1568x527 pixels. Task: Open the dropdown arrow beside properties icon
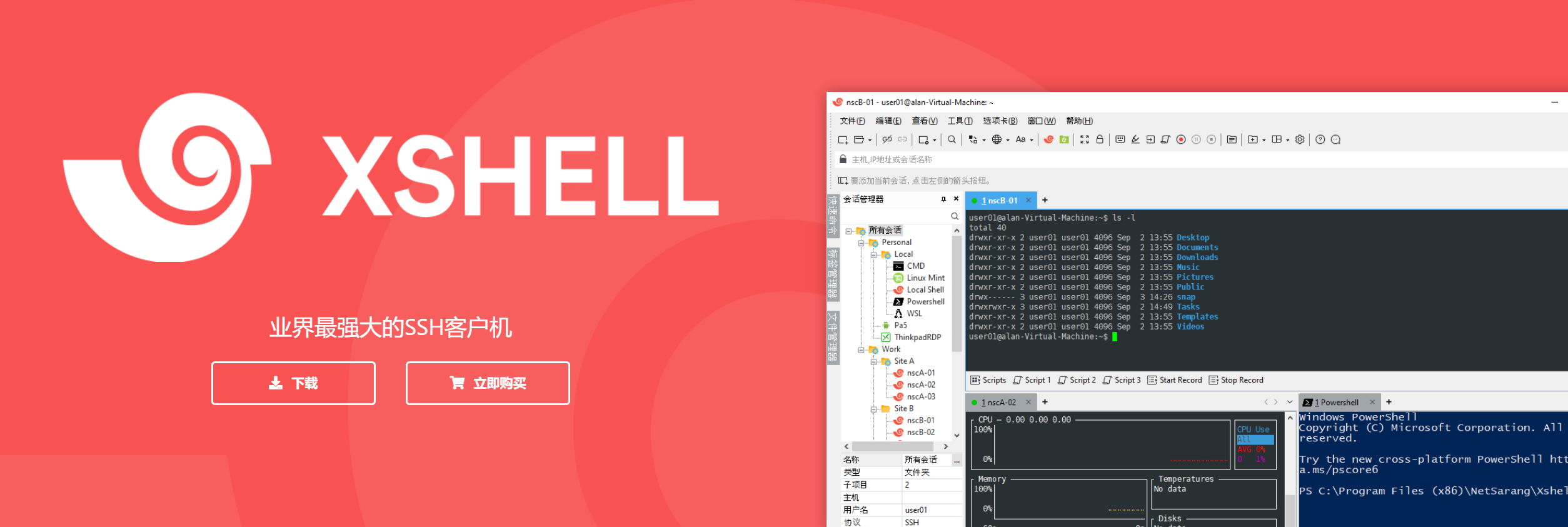935,141
